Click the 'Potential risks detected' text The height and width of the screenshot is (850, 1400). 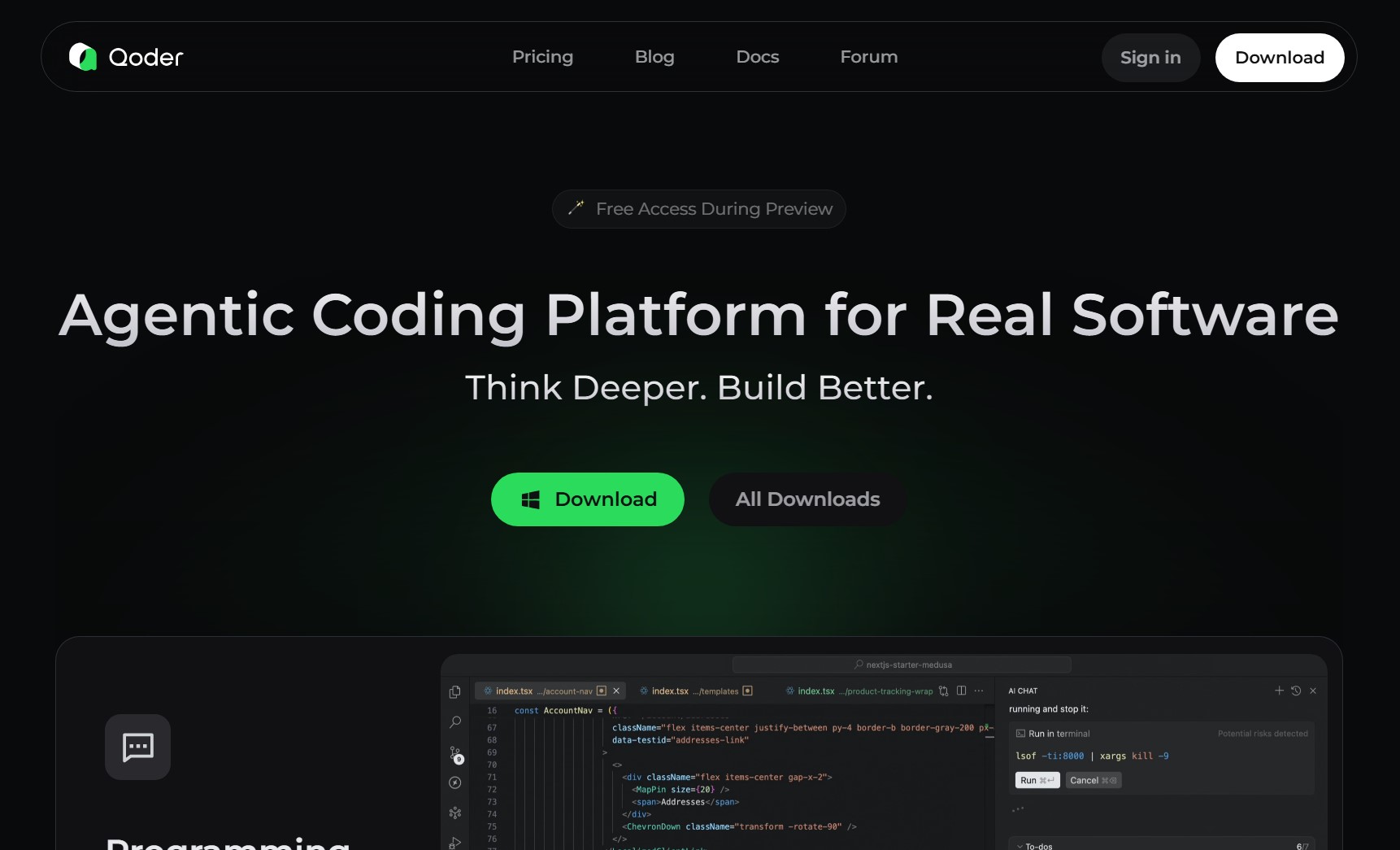coord(1263,734)
